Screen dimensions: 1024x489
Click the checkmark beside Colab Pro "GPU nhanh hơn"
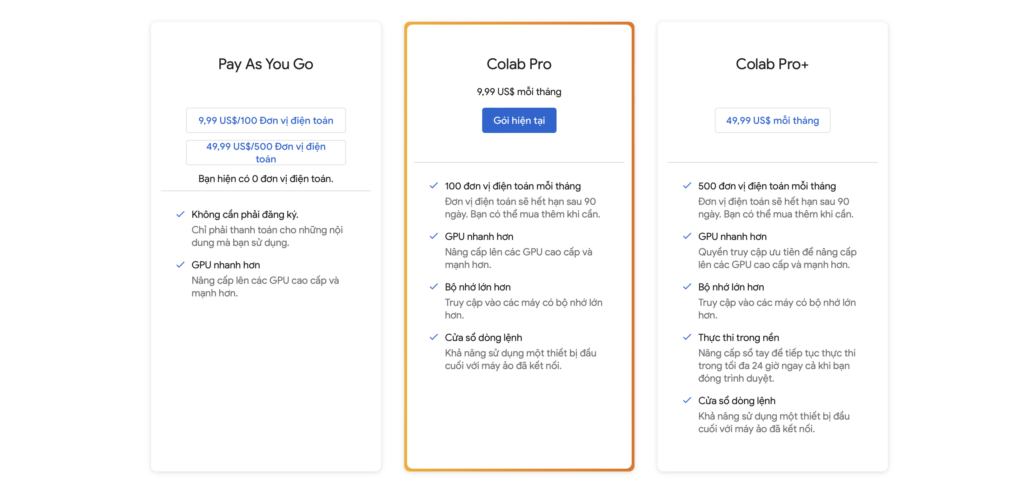coord(433,236)
